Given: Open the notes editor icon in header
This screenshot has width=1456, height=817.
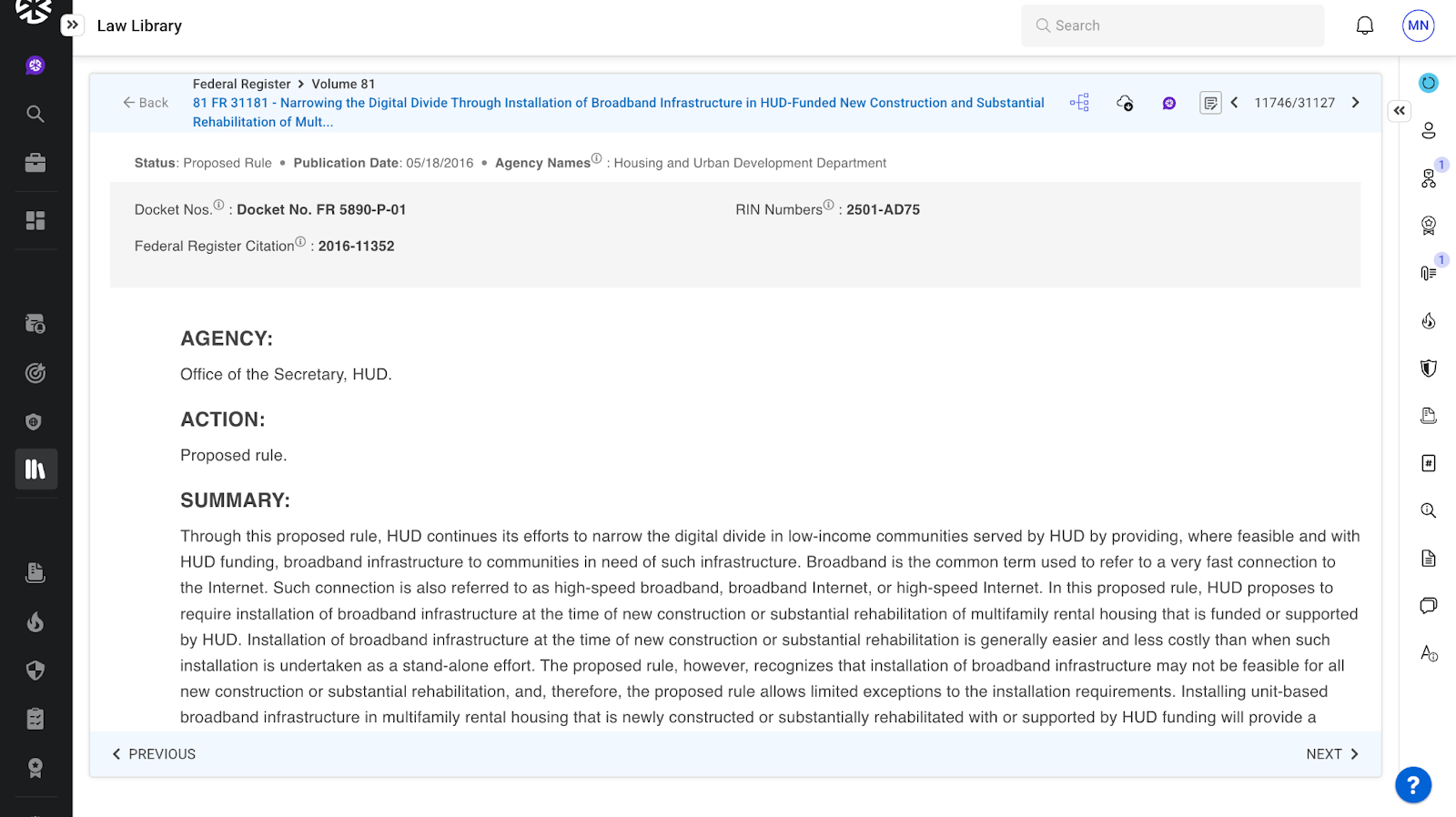Looking at the screenshot, I should pos(1209,103).
